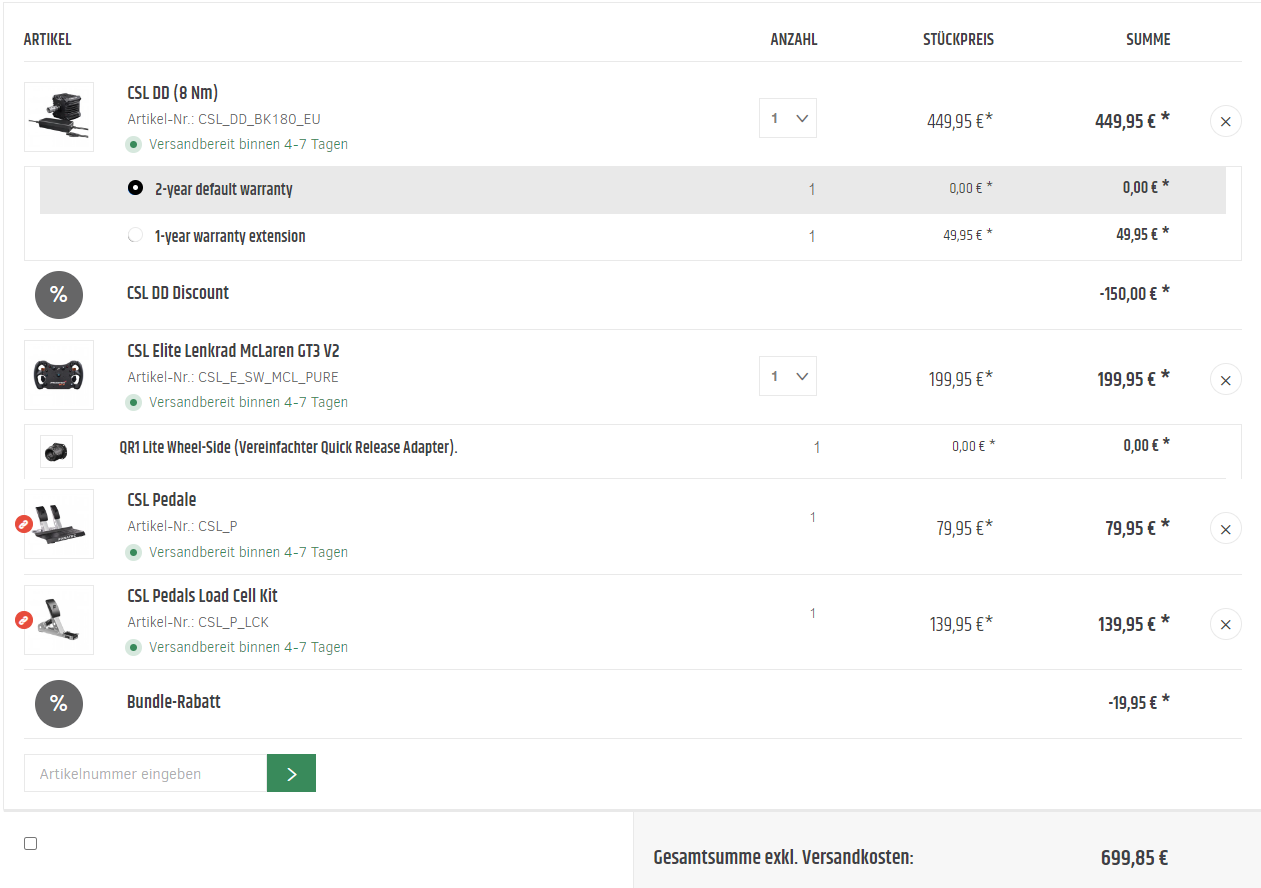The height and width of the screenshot is (888, 1261).
Task: Click the Bundle-Rabatt percent icon
Action: point(59,703)
